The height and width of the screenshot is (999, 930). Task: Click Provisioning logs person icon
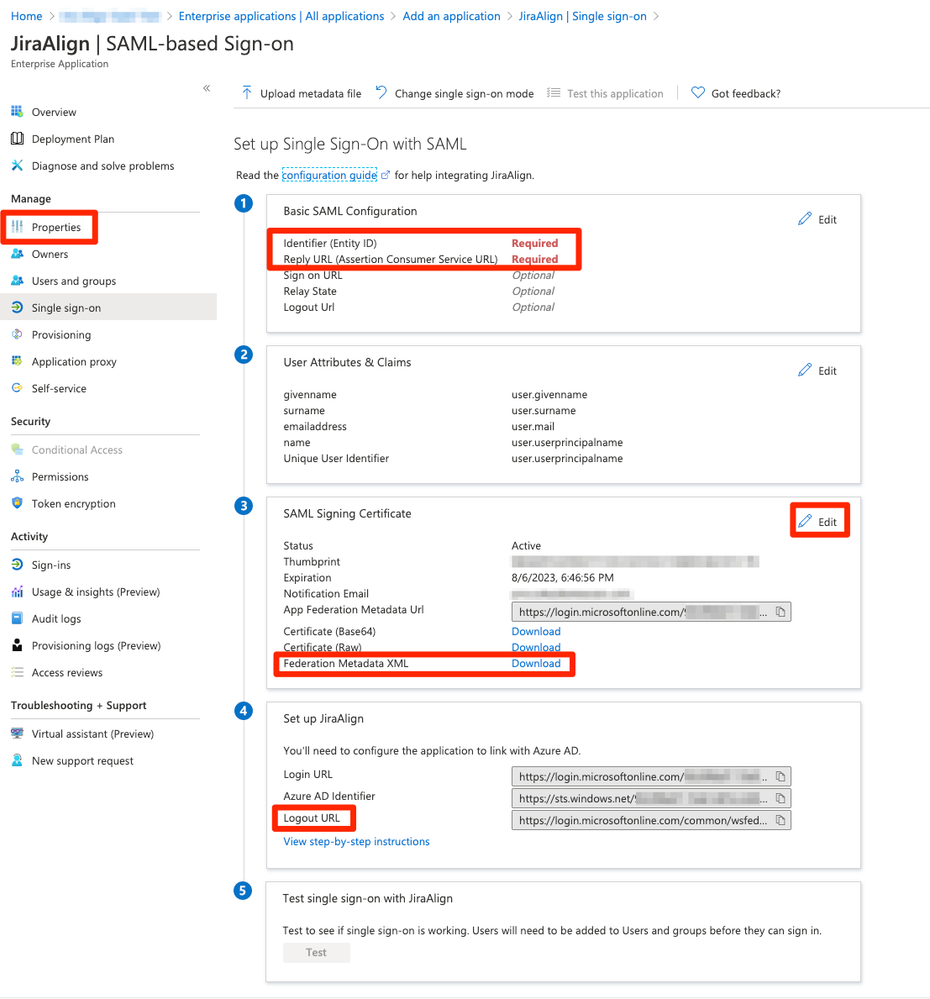17,645
